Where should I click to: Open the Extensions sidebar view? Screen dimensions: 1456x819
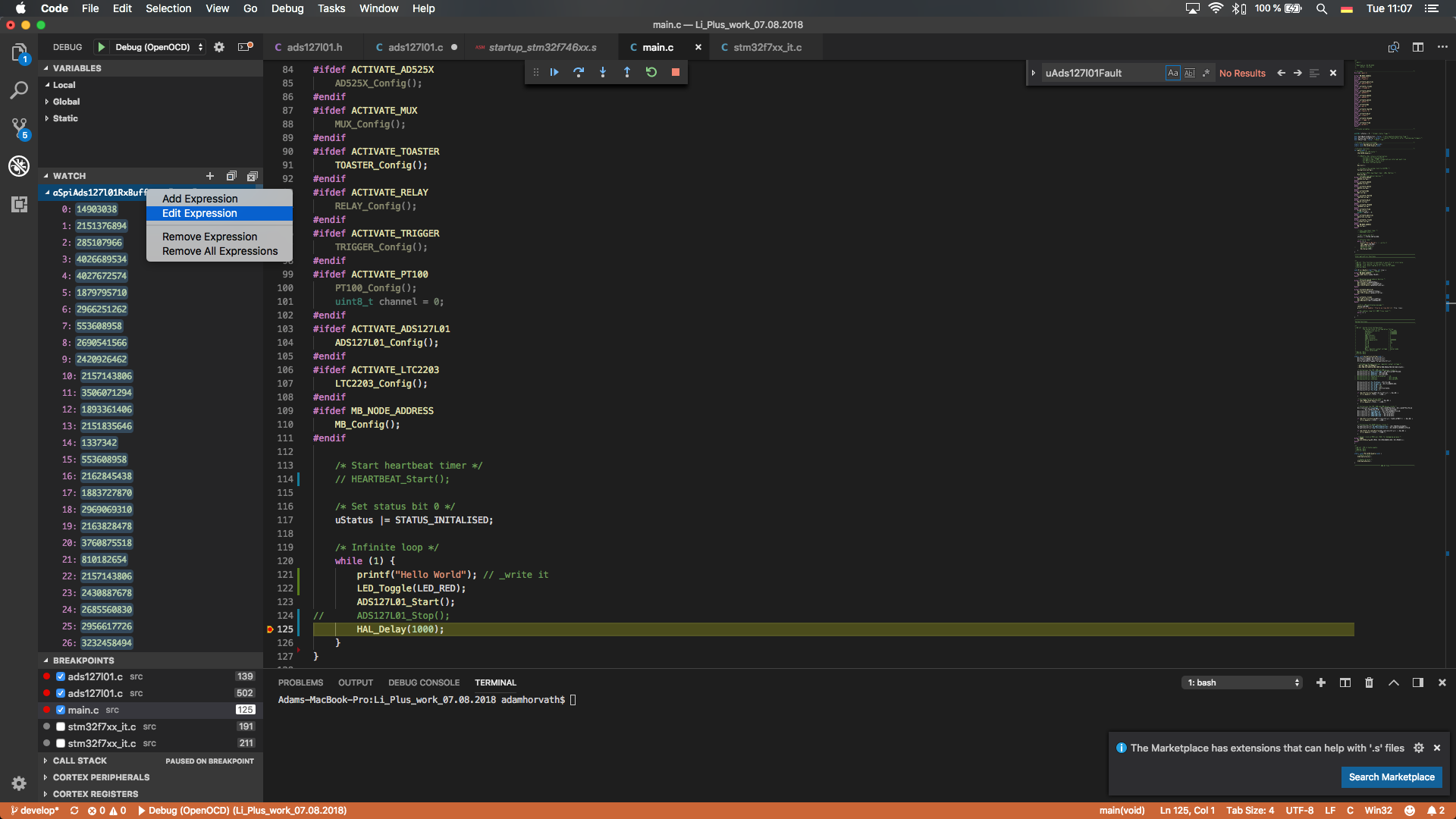(19, 204)
